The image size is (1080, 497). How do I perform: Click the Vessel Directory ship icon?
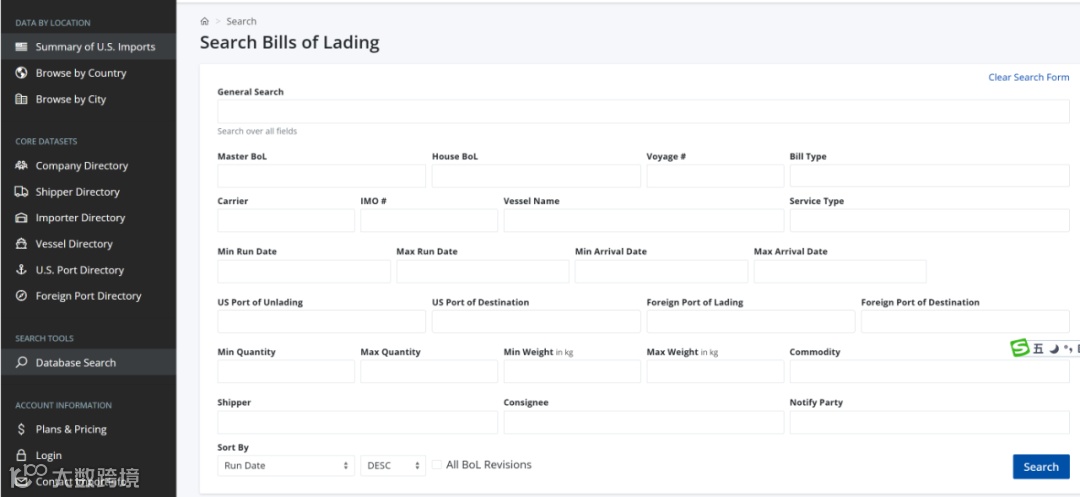[x=21, y=244]
